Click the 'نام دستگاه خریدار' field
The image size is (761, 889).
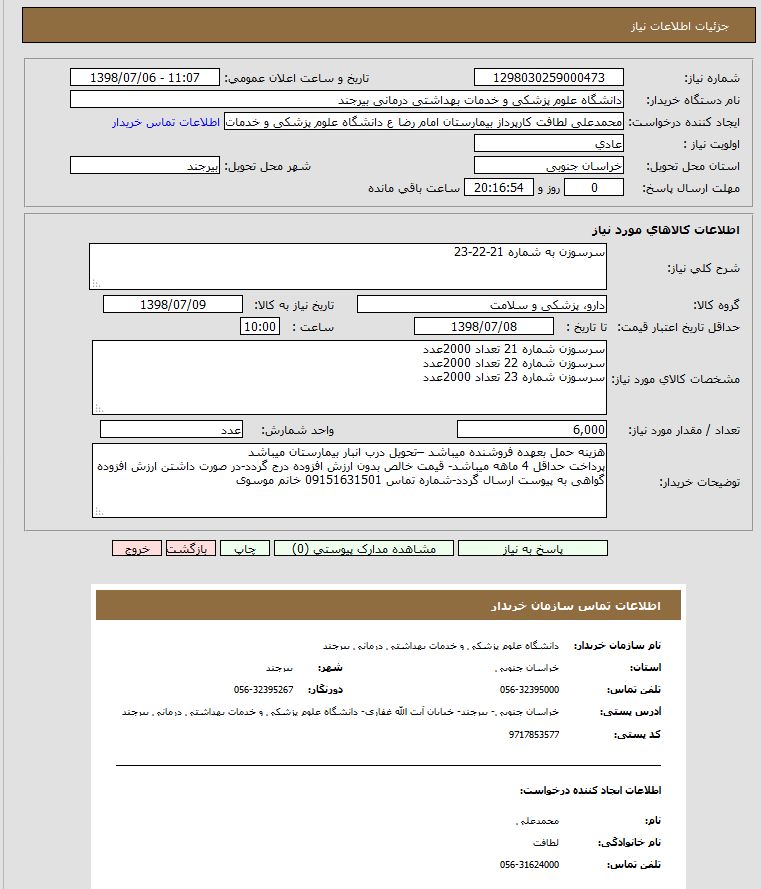pos(347,100)
